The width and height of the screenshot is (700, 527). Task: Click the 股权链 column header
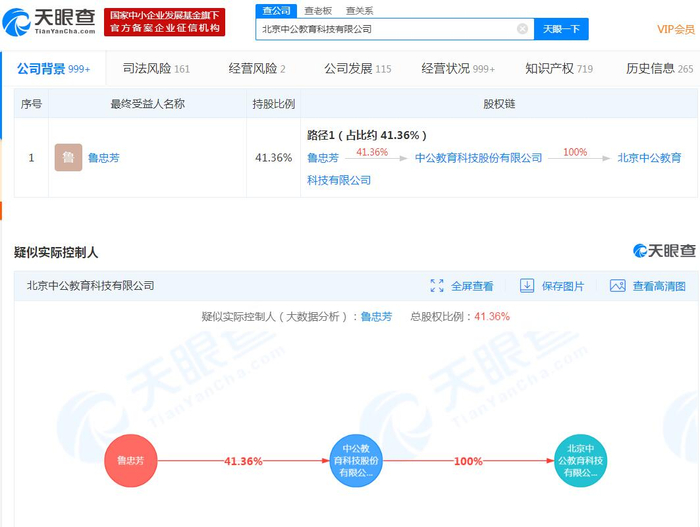point(499,104)
